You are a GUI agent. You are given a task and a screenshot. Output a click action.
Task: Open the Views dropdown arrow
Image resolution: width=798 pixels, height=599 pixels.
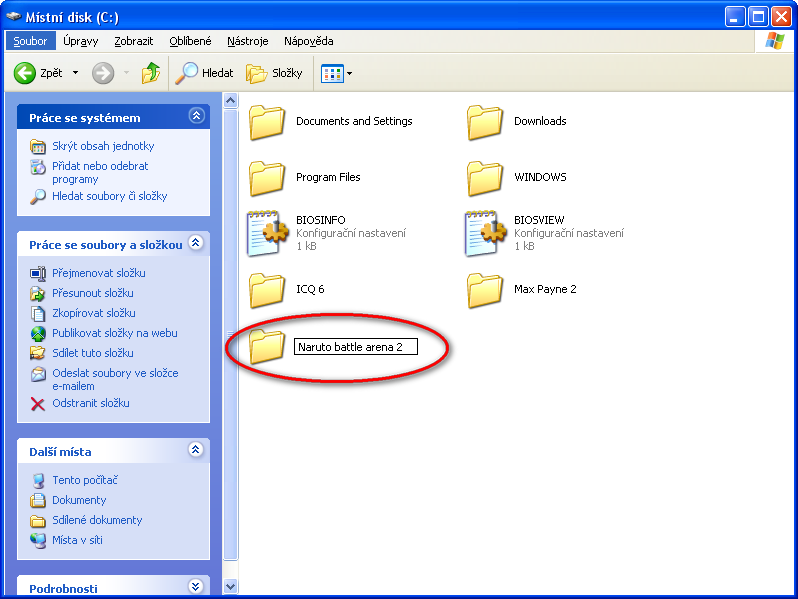tap(350, 74)
